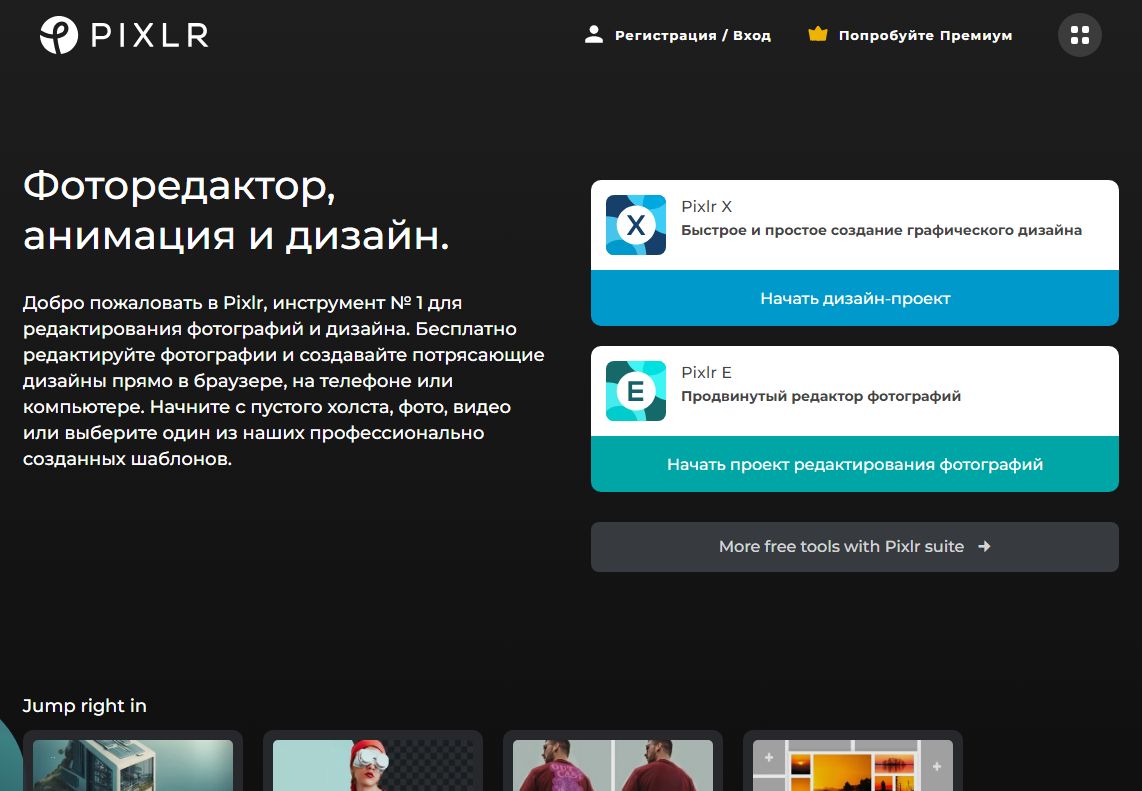The width and height of the screenshot is (1142, 791).
Task: Open the two men t-shirt thumbnail card
Action: 613,761
